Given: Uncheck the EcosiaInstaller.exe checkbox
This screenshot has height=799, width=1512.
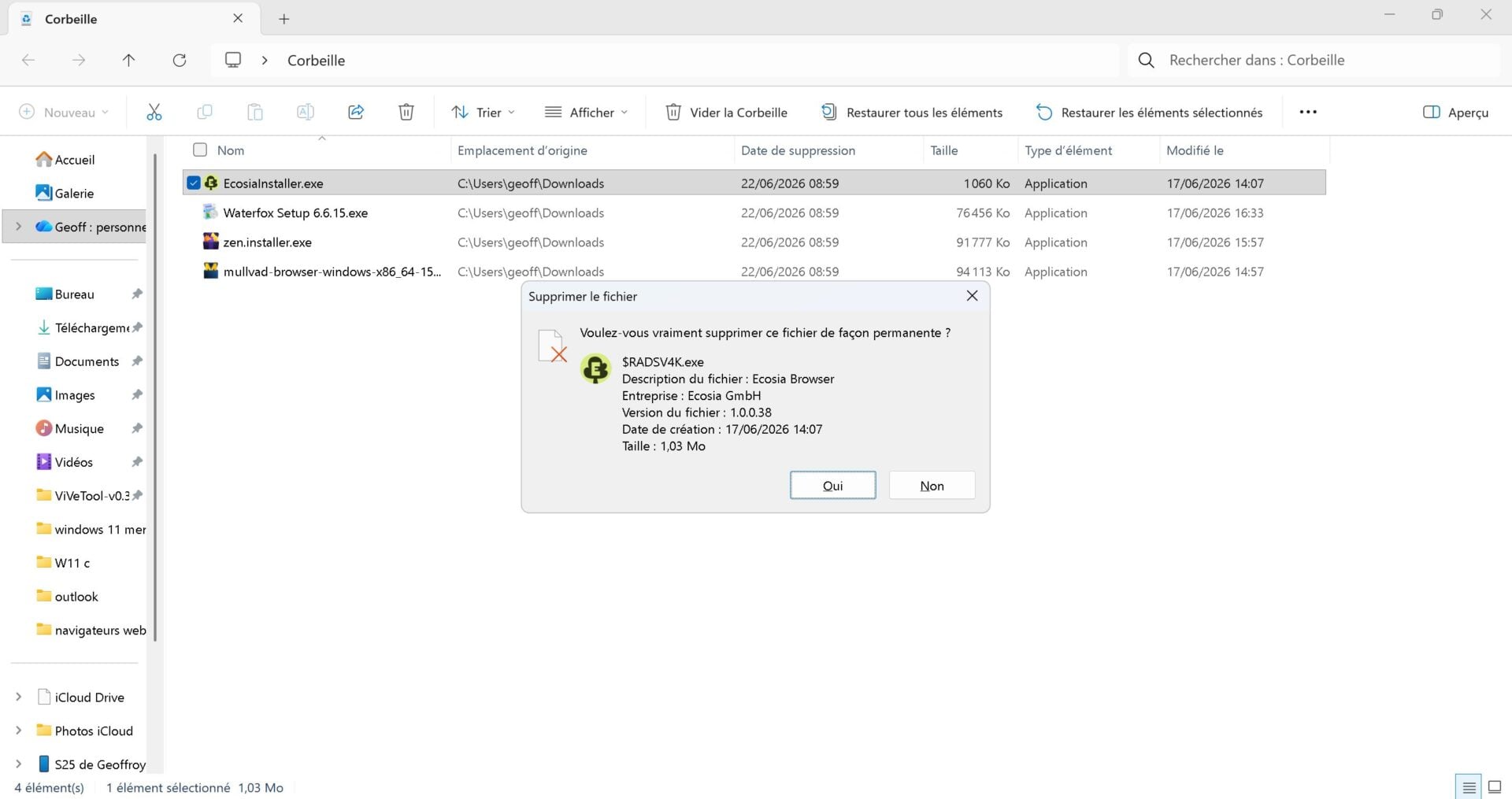Looking at the screenshot, I should tap(194, 183).
